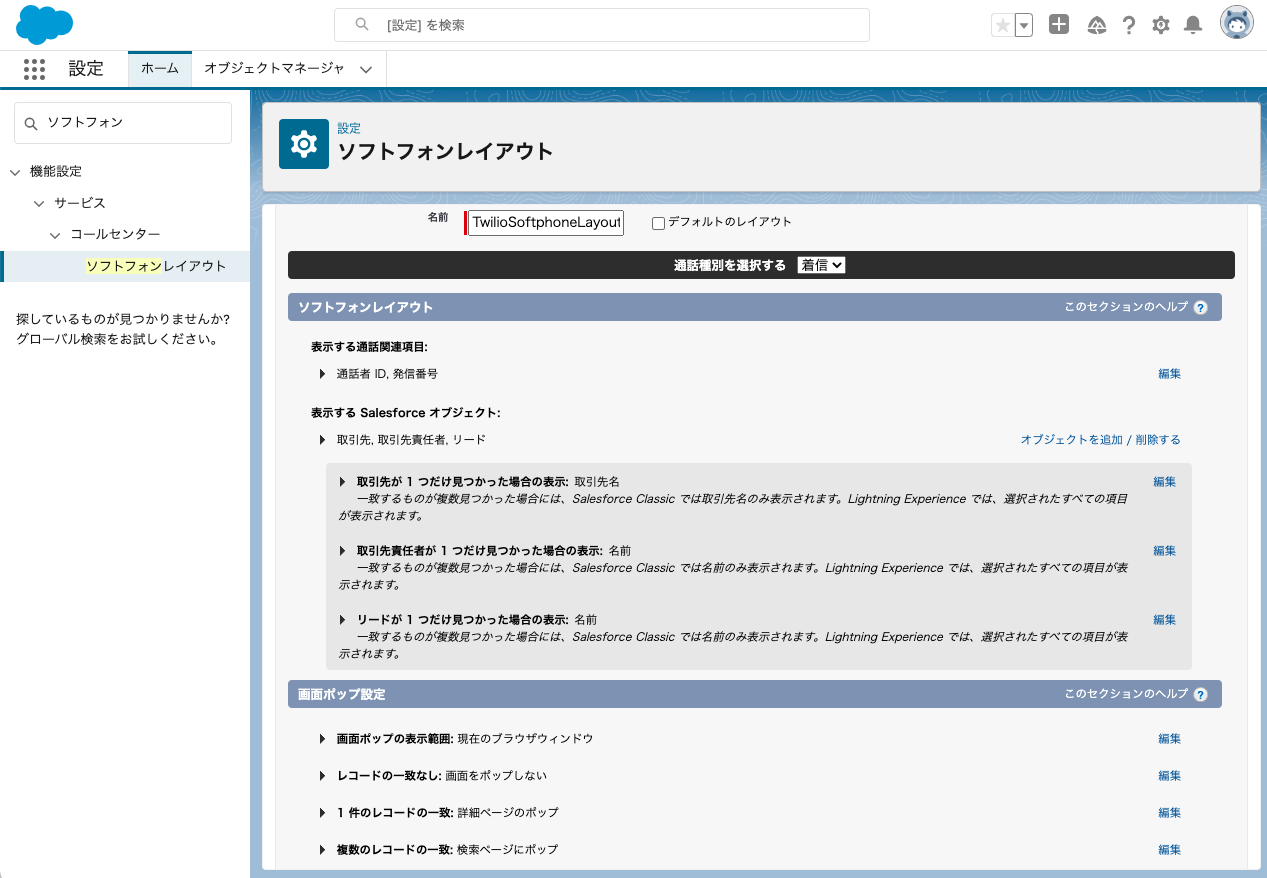This screenshot has width=1267, height=878.
Task: Open the 着信 call type dropdown
Action: [820, 264]
